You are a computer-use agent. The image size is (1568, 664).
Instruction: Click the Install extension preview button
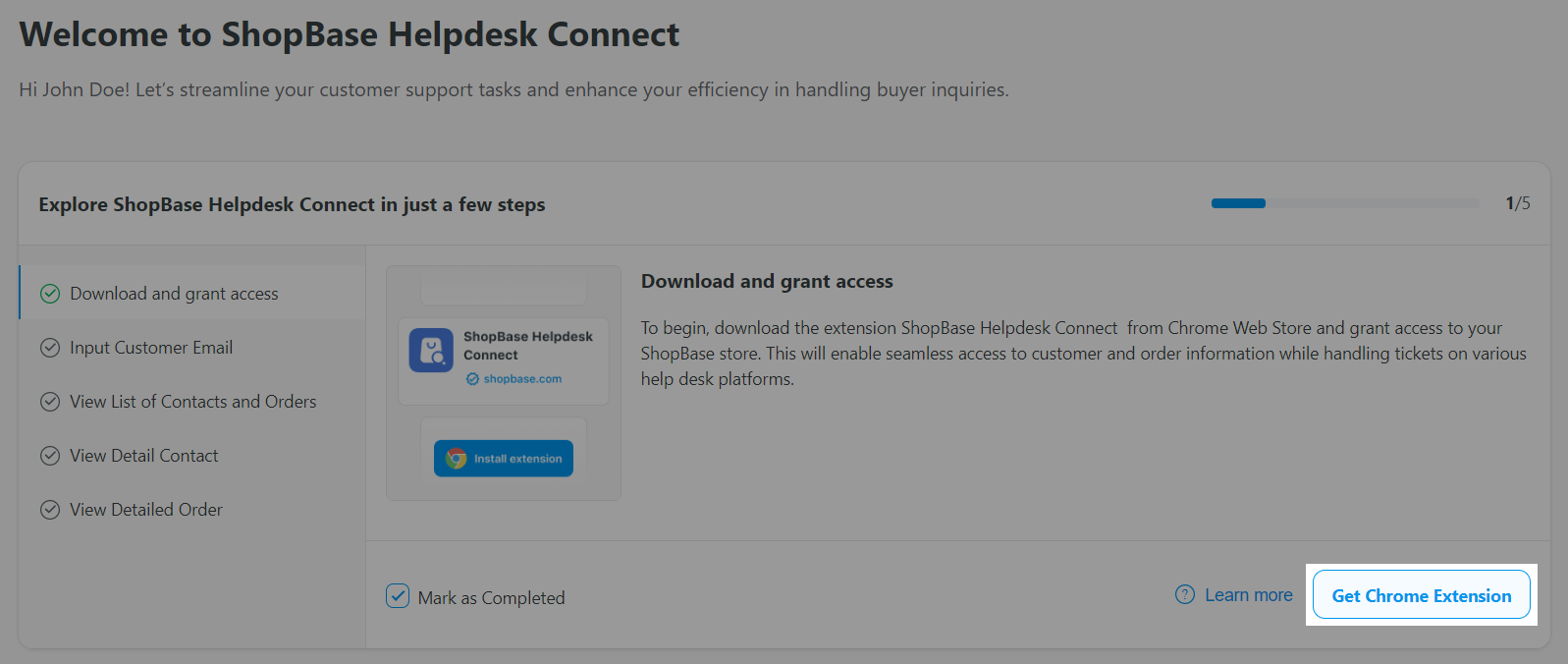(x=504, y=459)
